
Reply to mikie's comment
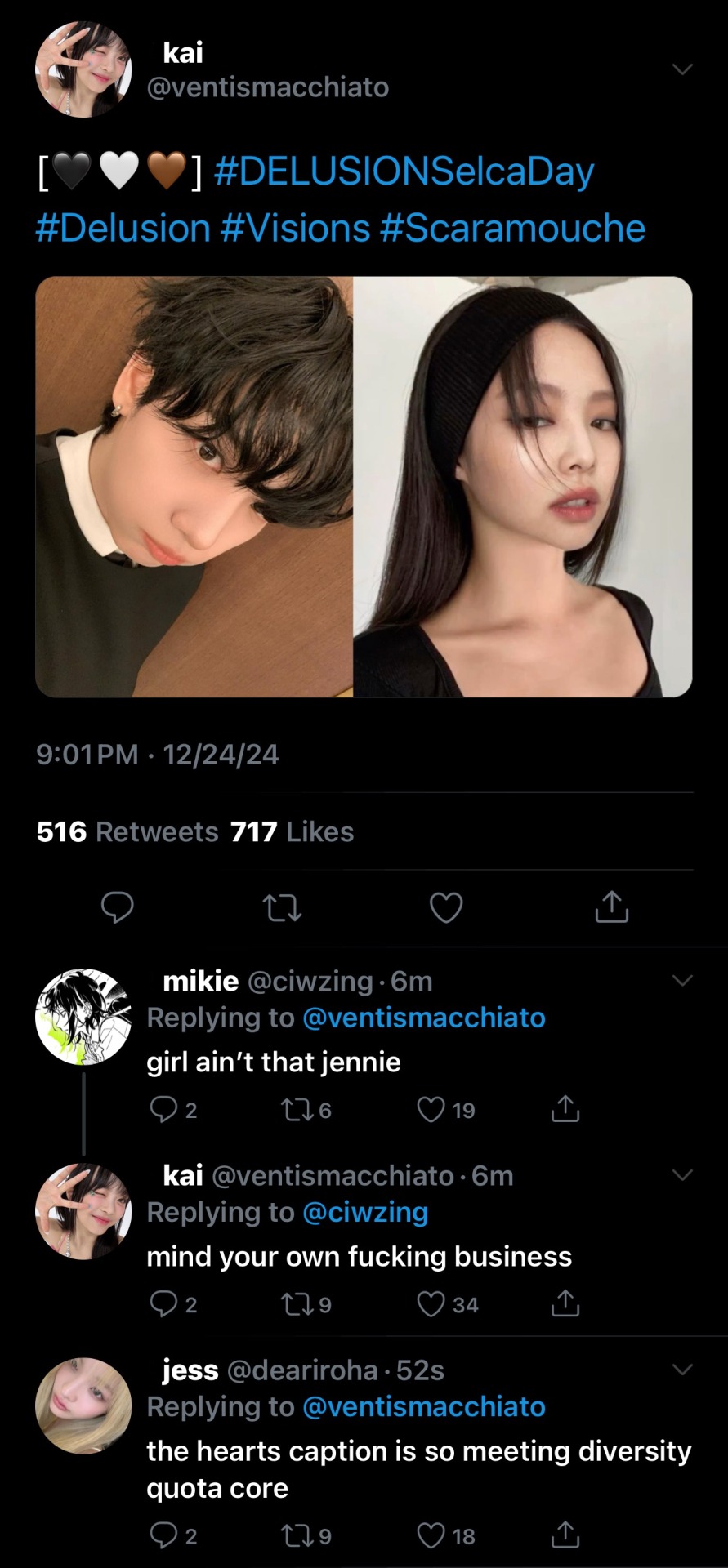[163, 1109]
